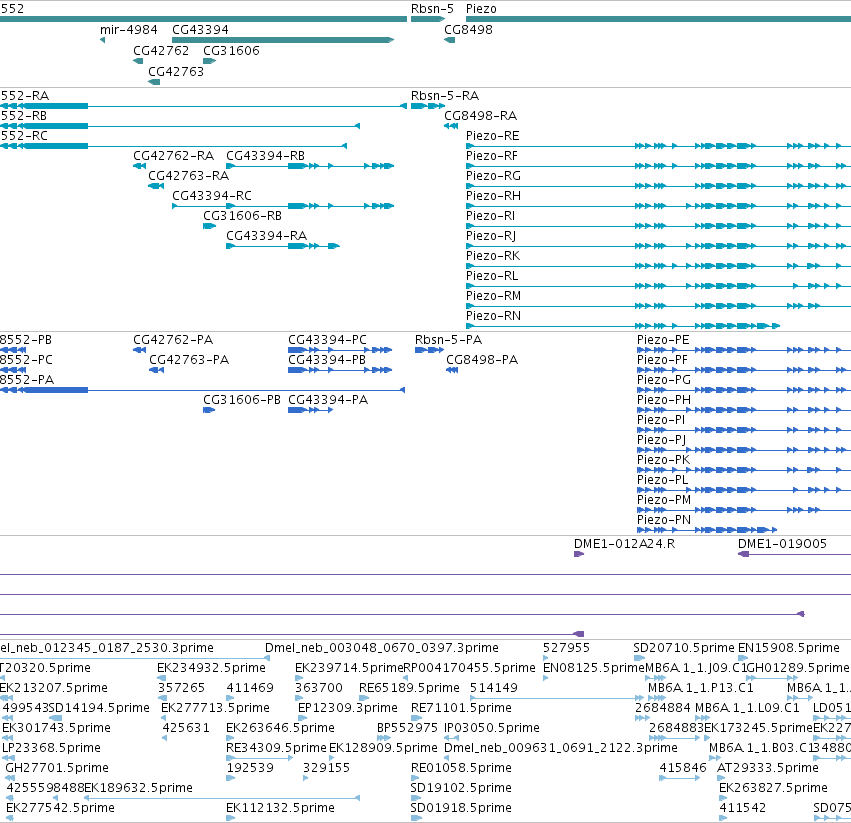Select the Piezo-RF transcript label

[492, 156]
